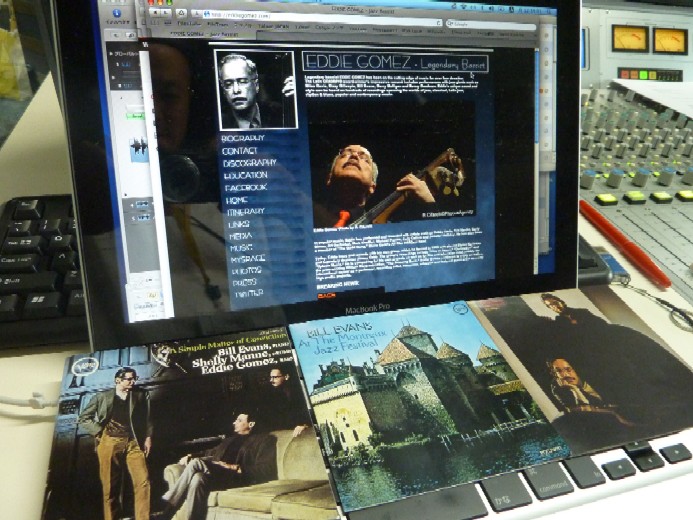693x520 pixels.
Task: Open the EDUCATION page link
Action: (x=245, y=175)
